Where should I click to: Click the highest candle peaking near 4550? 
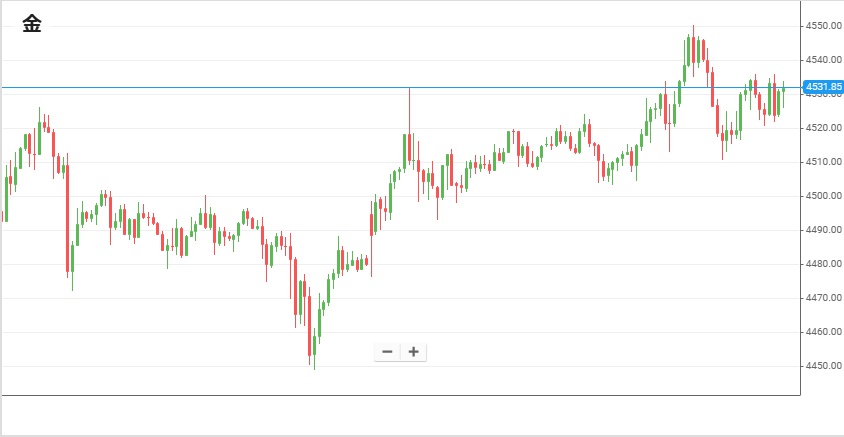(693, 47)
